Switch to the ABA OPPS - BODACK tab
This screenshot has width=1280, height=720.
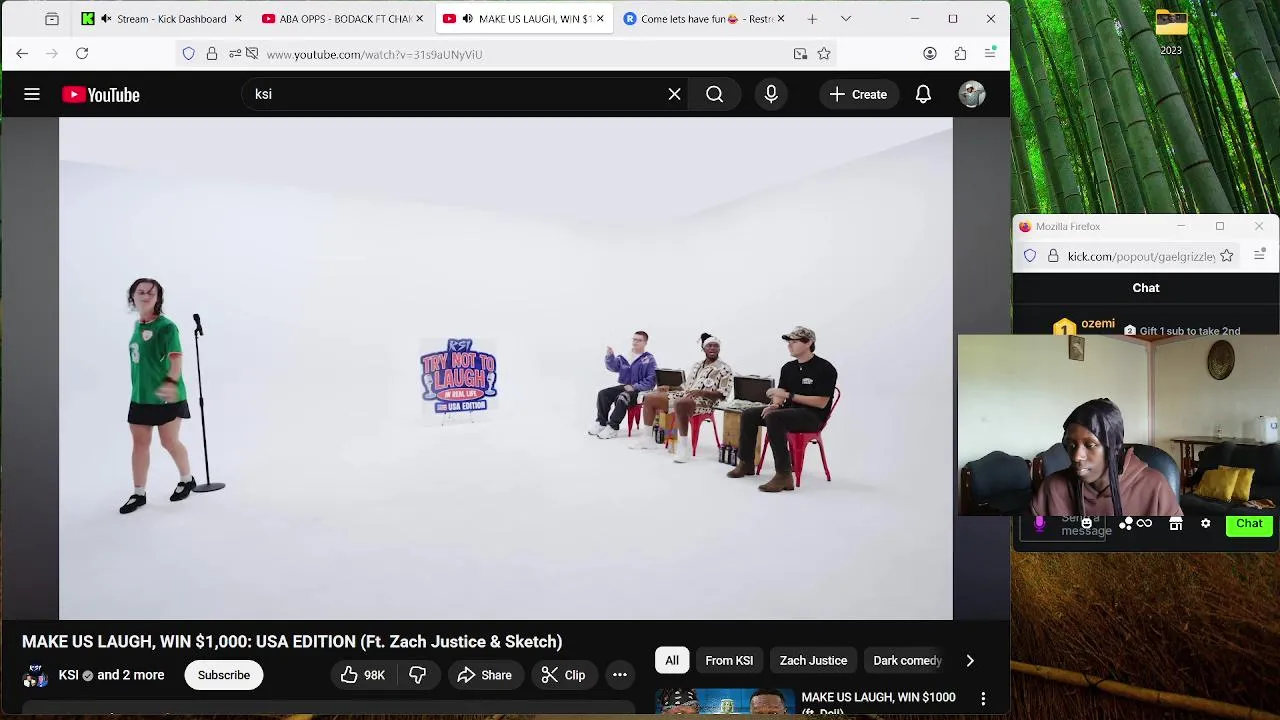(342, 18)
